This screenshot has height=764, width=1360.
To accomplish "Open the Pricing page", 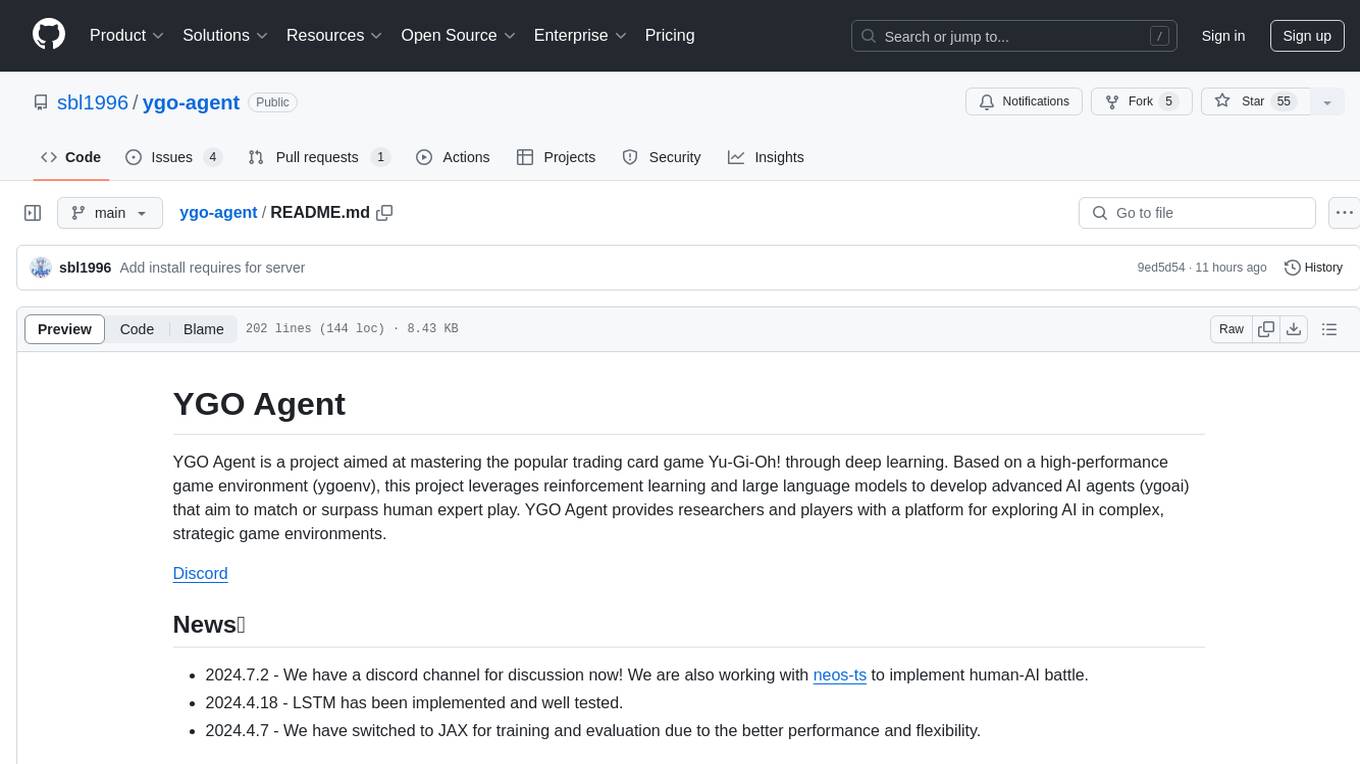I will click(670, 35).
